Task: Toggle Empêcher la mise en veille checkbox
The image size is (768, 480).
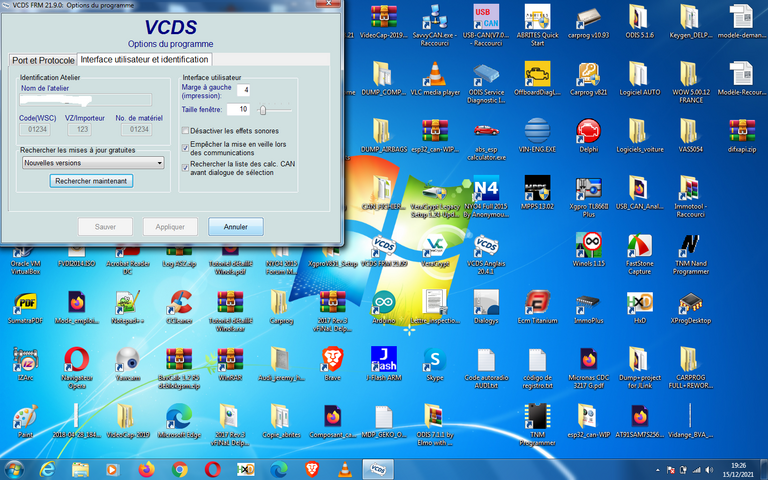Action: pyautogui.click(x=185, y=148)
